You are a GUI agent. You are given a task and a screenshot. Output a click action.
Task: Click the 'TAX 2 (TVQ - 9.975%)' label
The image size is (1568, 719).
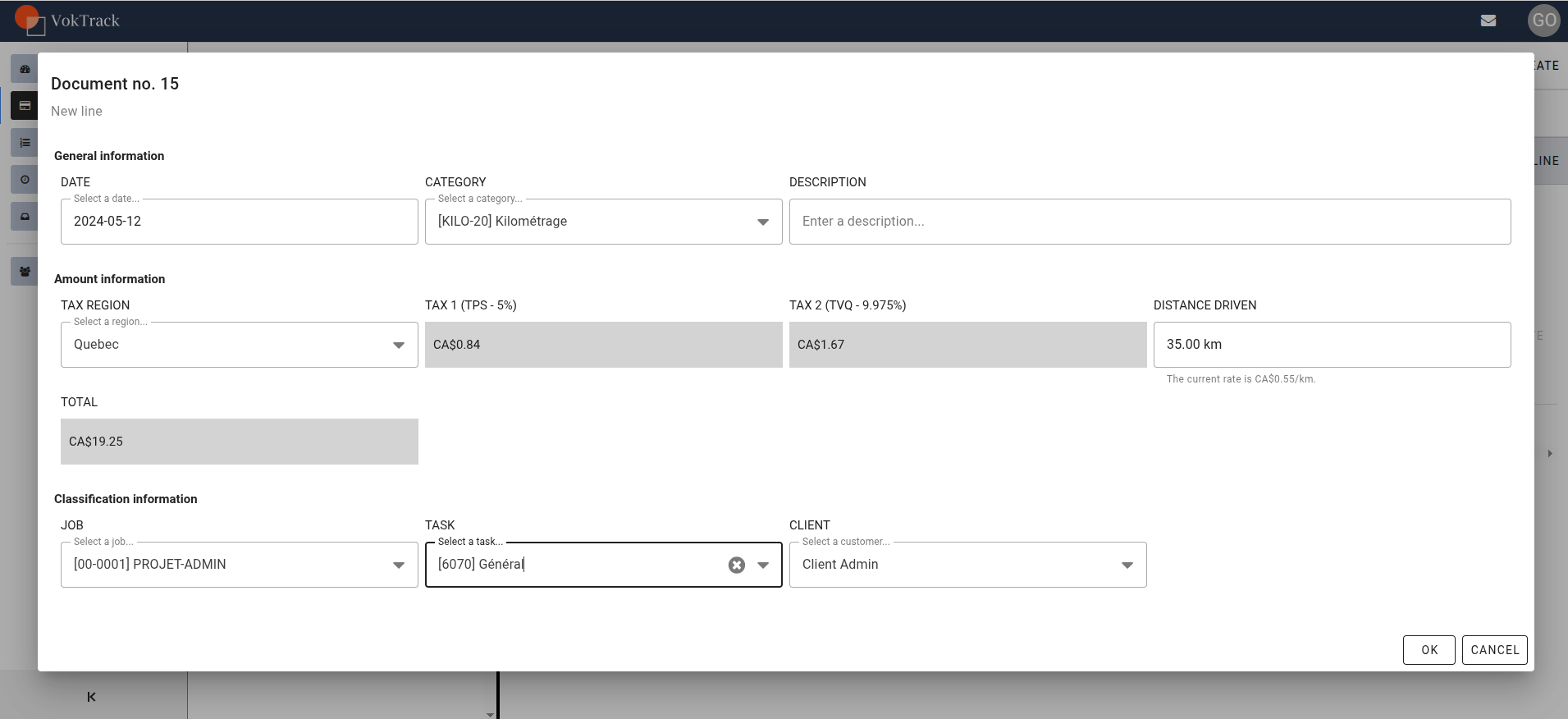[x=848, y=305]
